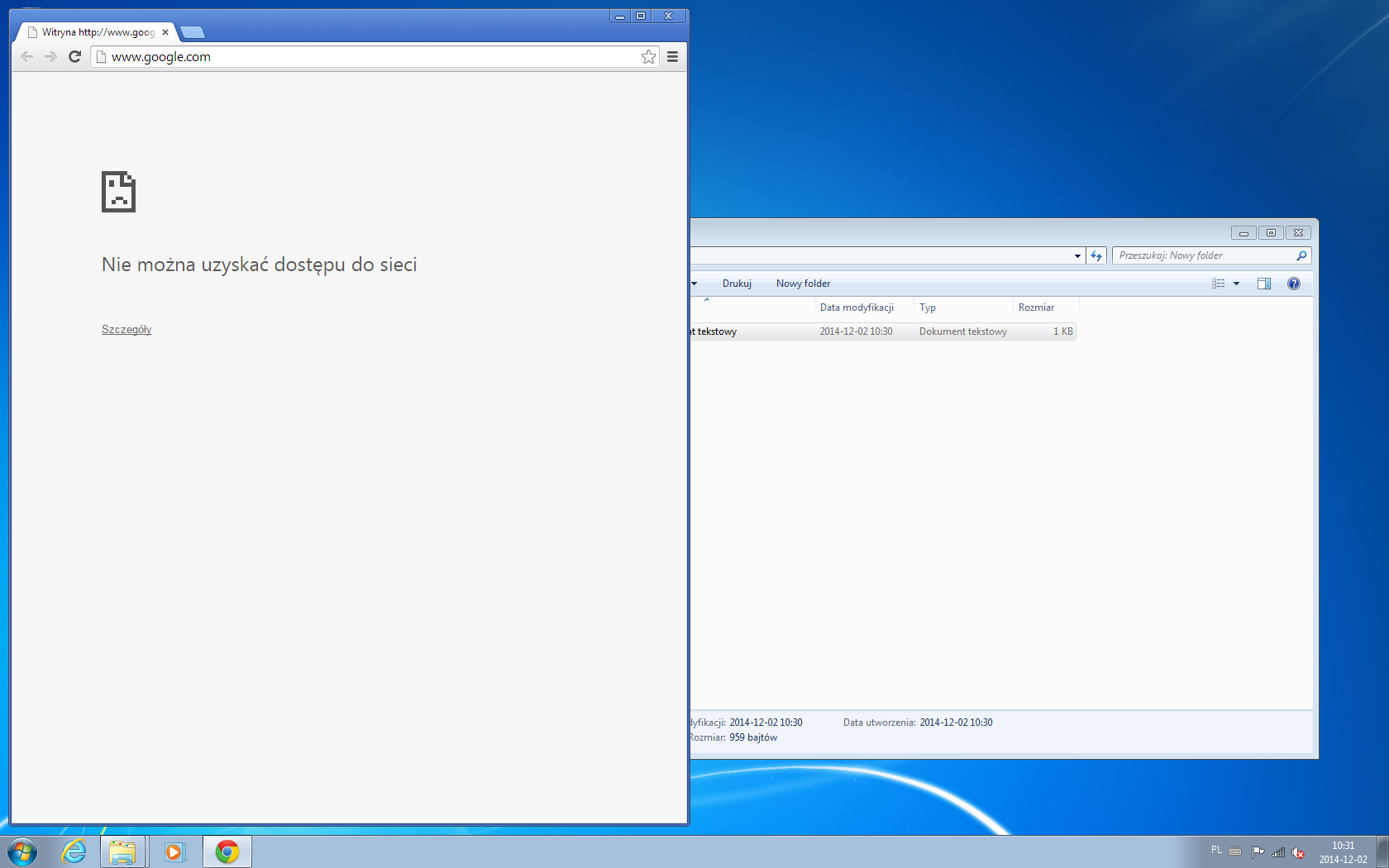
Task: Click the muted volume tray icon
Action: 1298,852
